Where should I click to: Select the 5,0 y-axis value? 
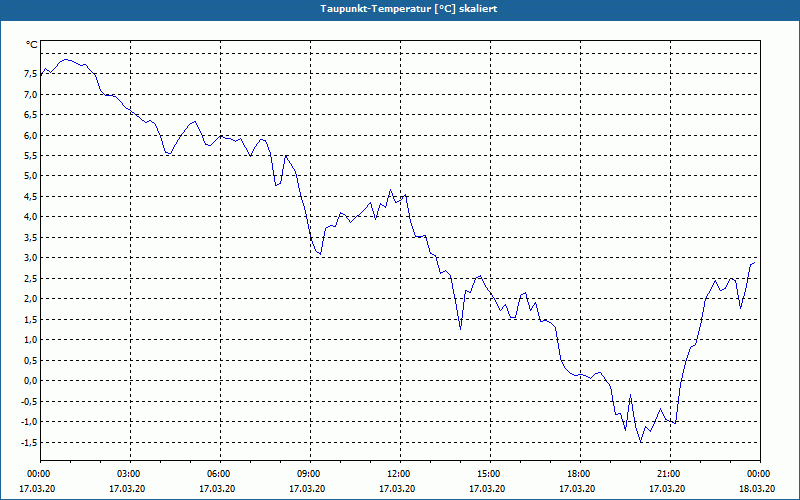coord(31,176)
